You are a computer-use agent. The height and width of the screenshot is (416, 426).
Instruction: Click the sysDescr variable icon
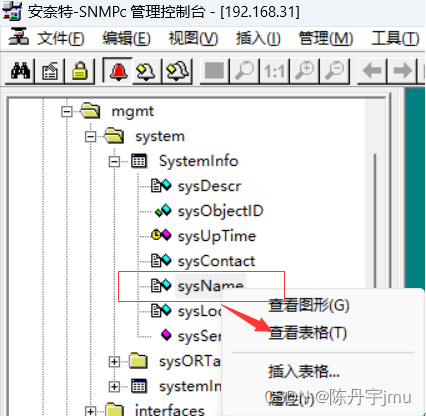tap(161, 186)
